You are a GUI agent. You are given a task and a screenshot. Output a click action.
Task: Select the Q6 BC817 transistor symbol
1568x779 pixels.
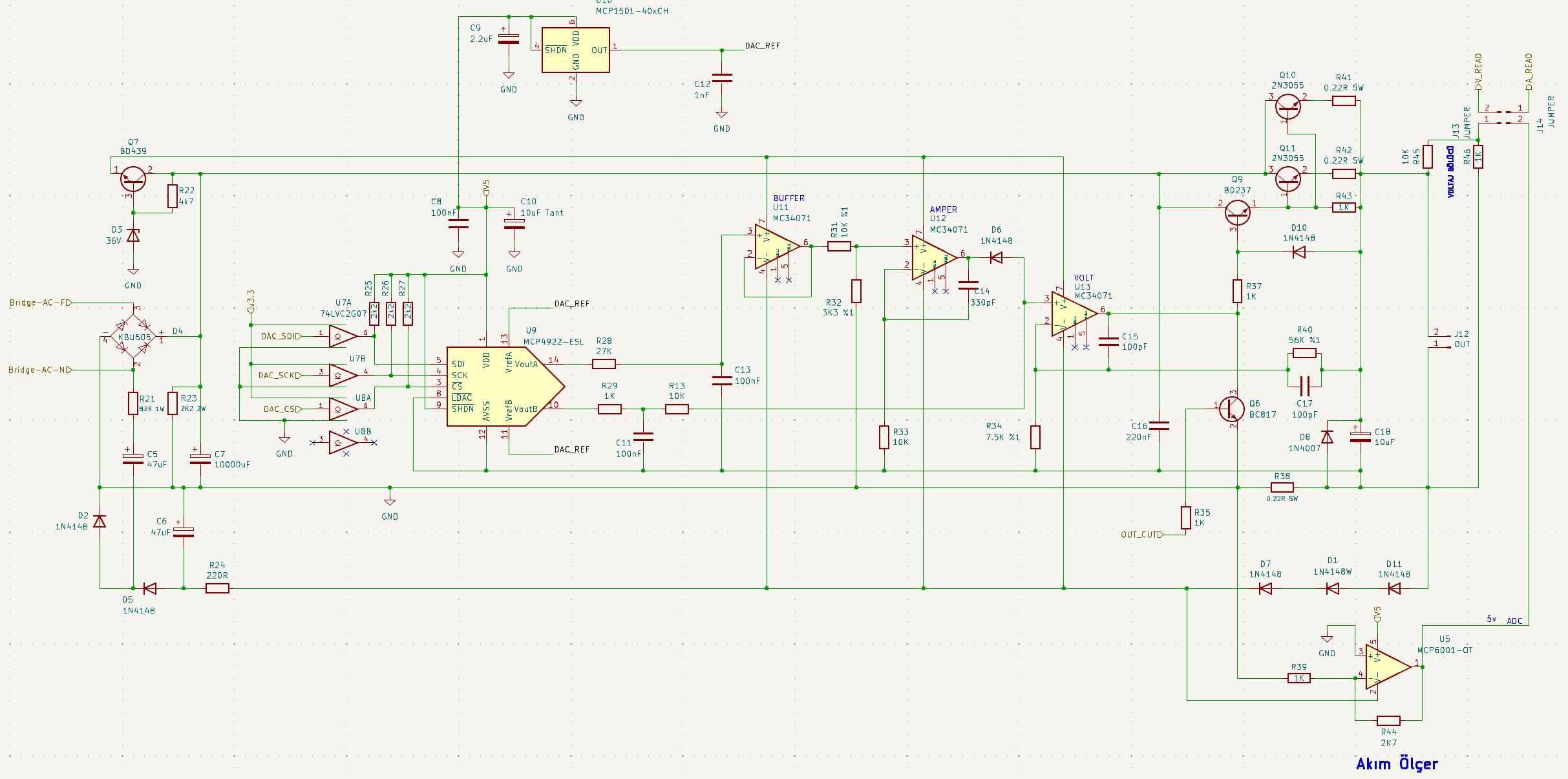(x=1231, y=409)
